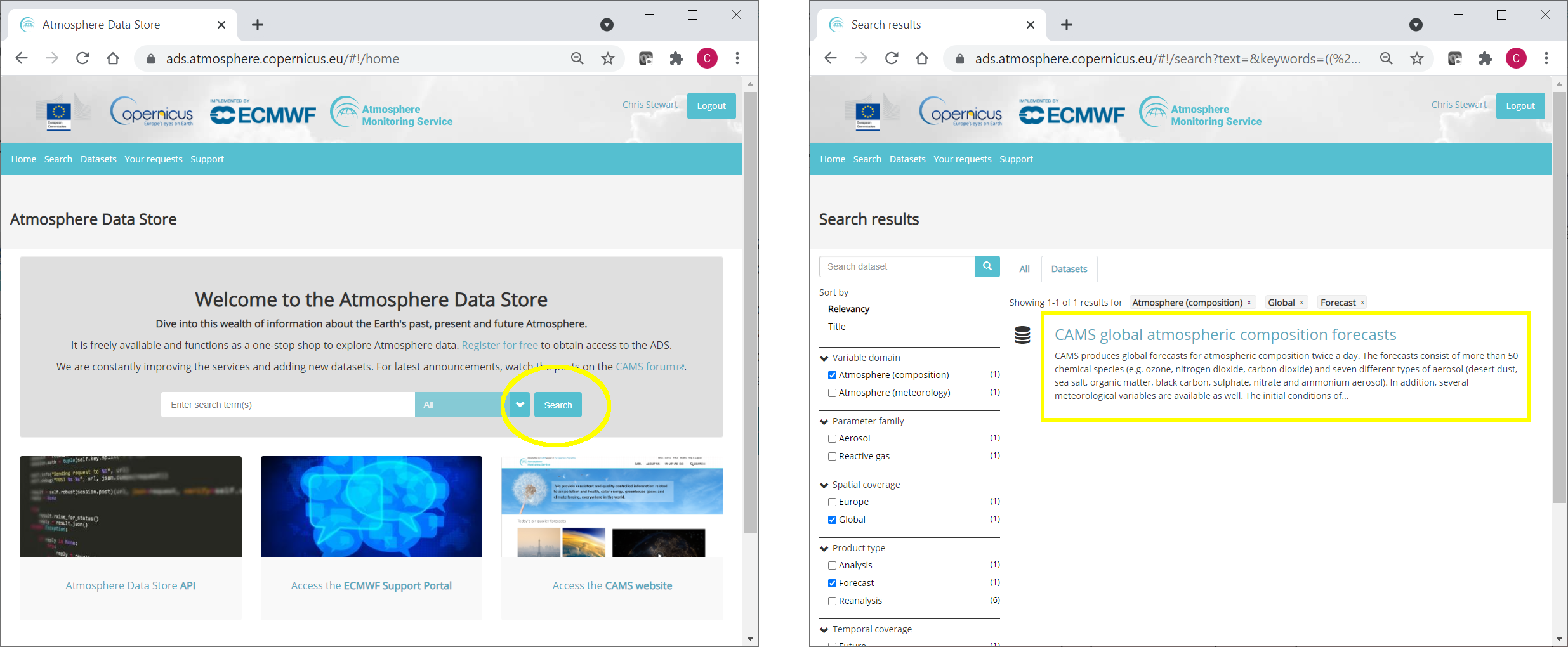The image size is (1568, 647).
Task: Open CAMS global atmospheric composition forecasts link
Action: coord(1225,334)
